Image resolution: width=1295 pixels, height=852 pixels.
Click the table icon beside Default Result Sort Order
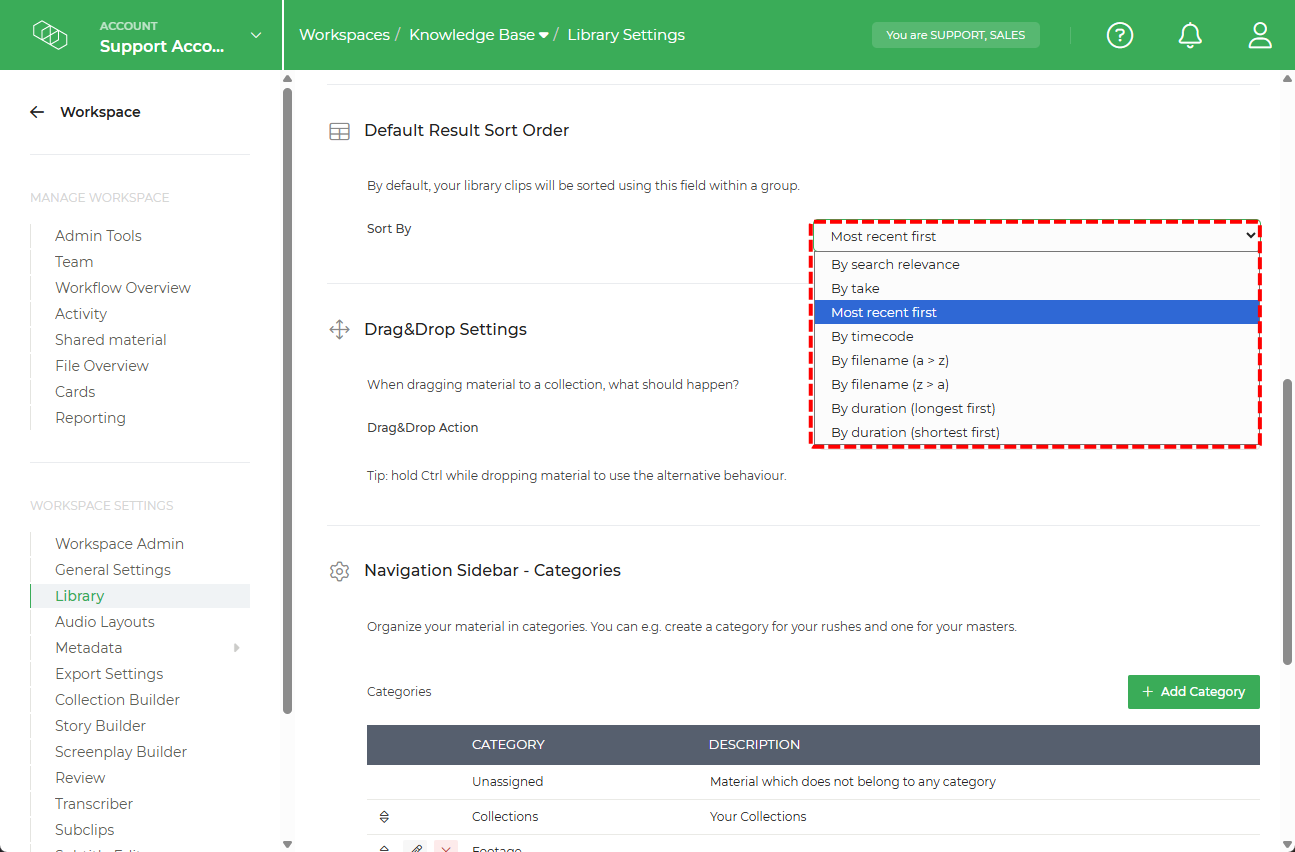(339, 130)
